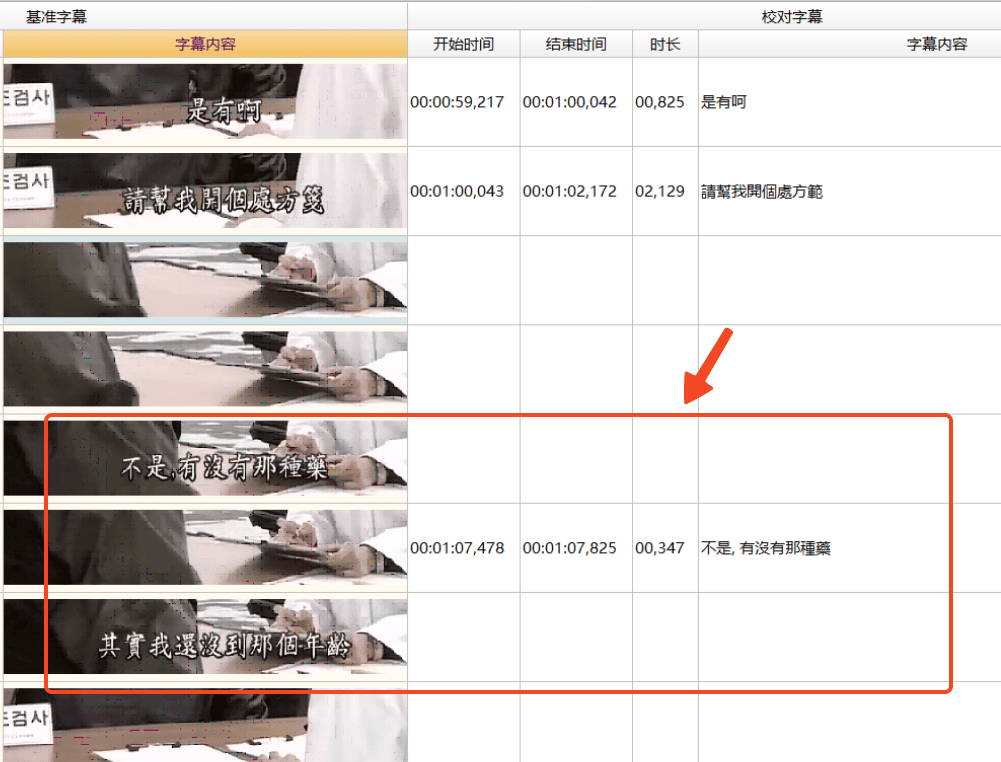This screenshot has width=1001, height=762.
Task: Click the 时长 column header
Action: tap(663, 43)
